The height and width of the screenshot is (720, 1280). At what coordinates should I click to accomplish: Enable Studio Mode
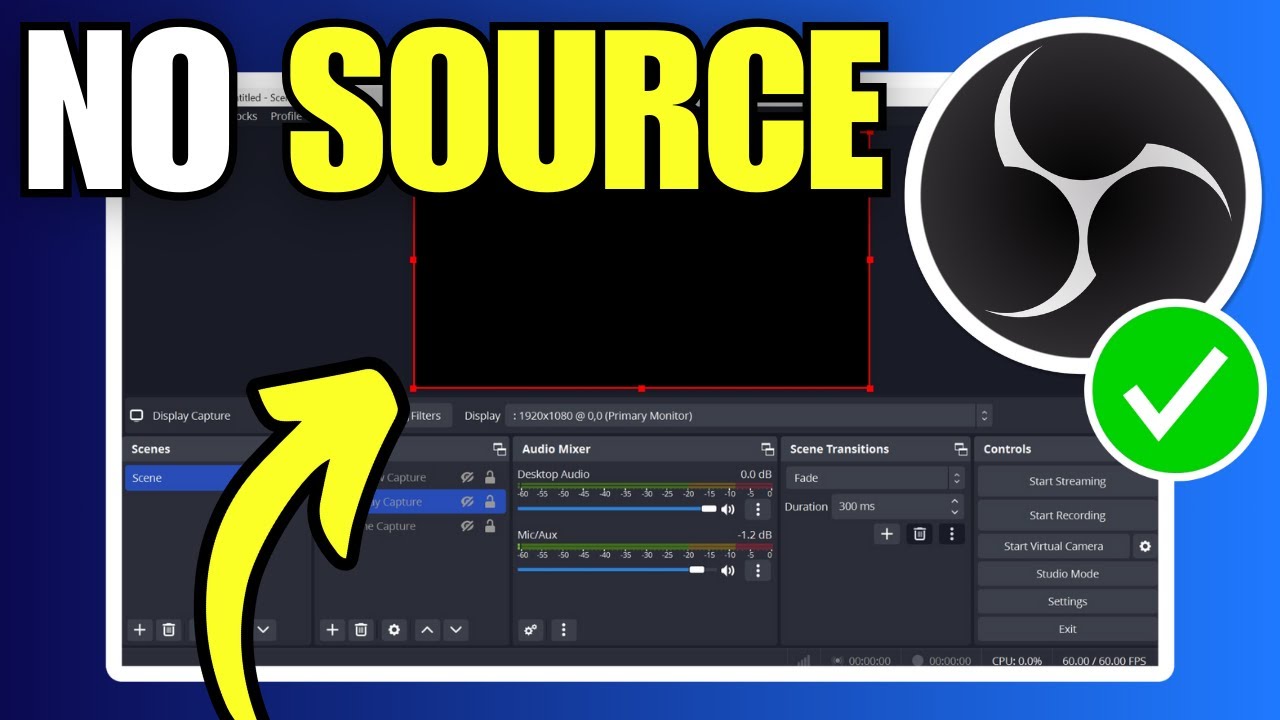[x=1067, y=574]
